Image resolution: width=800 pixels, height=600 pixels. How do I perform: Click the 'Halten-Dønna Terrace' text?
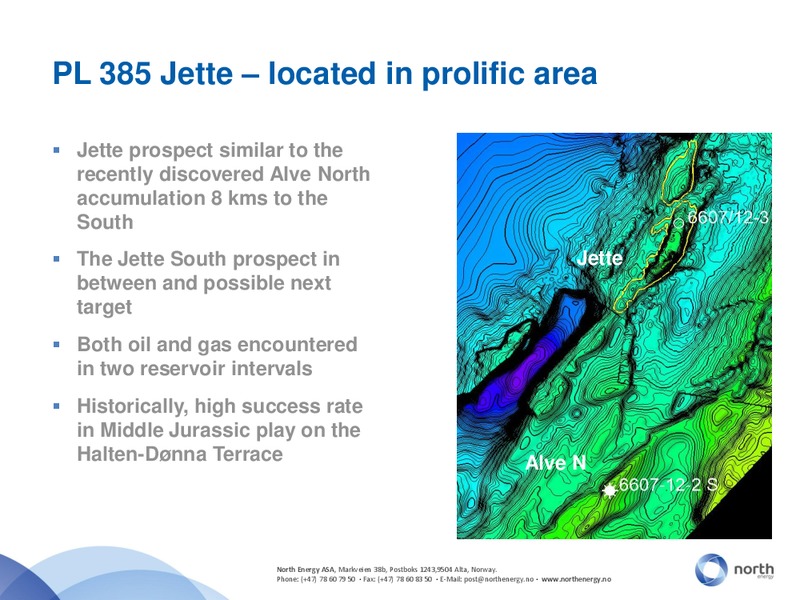click(180, 454)
